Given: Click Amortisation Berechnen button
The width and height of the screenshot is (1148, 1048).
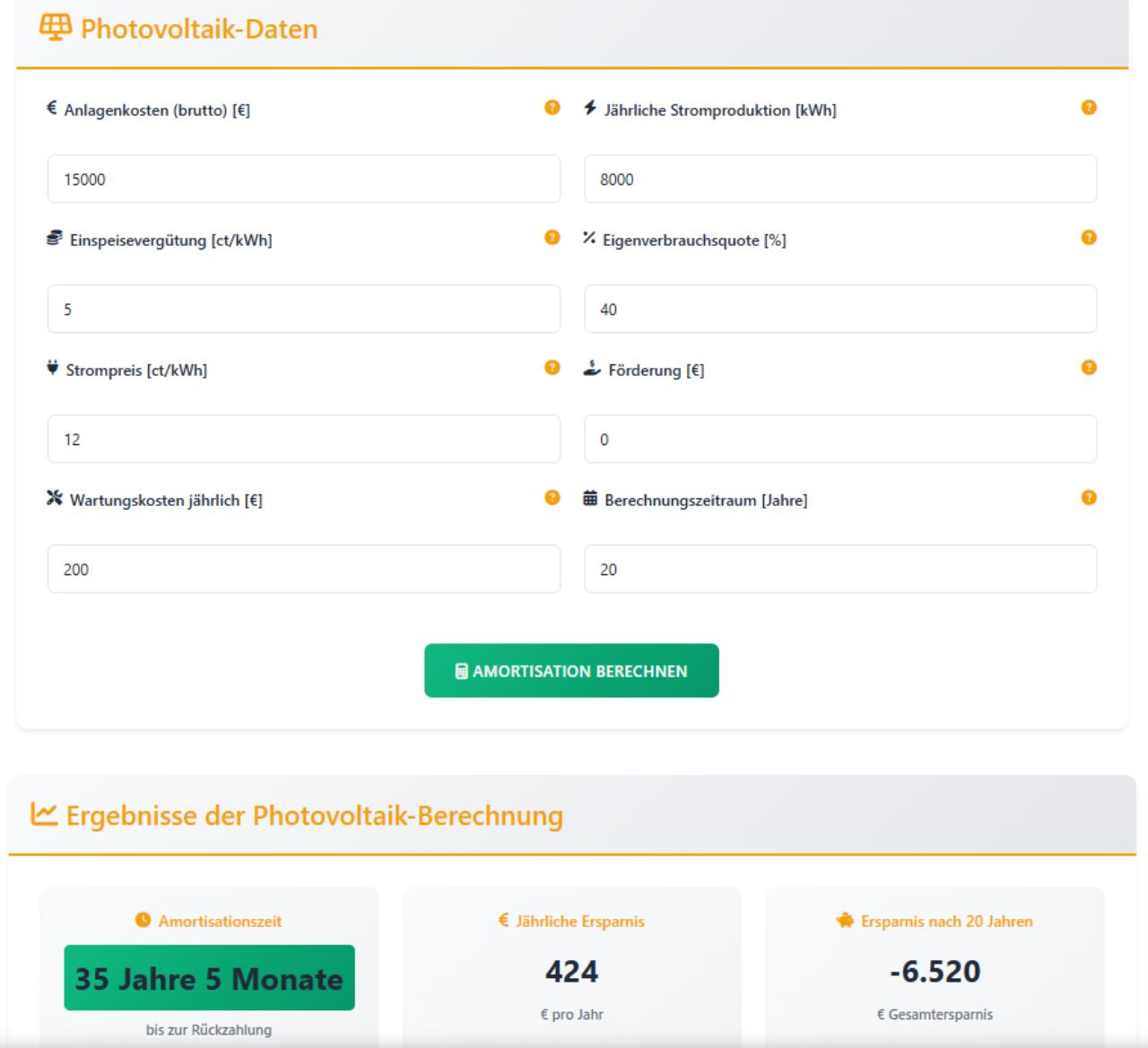Looking at the screenshot, I should 571,671.
